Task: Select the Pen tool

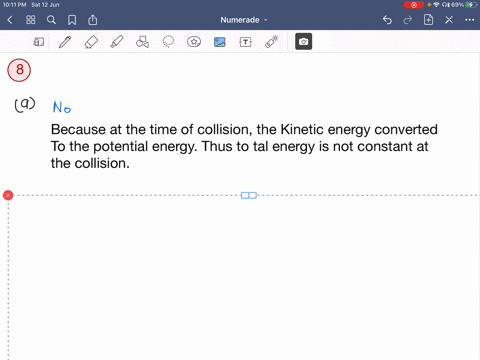Action: tap(65, 42)
